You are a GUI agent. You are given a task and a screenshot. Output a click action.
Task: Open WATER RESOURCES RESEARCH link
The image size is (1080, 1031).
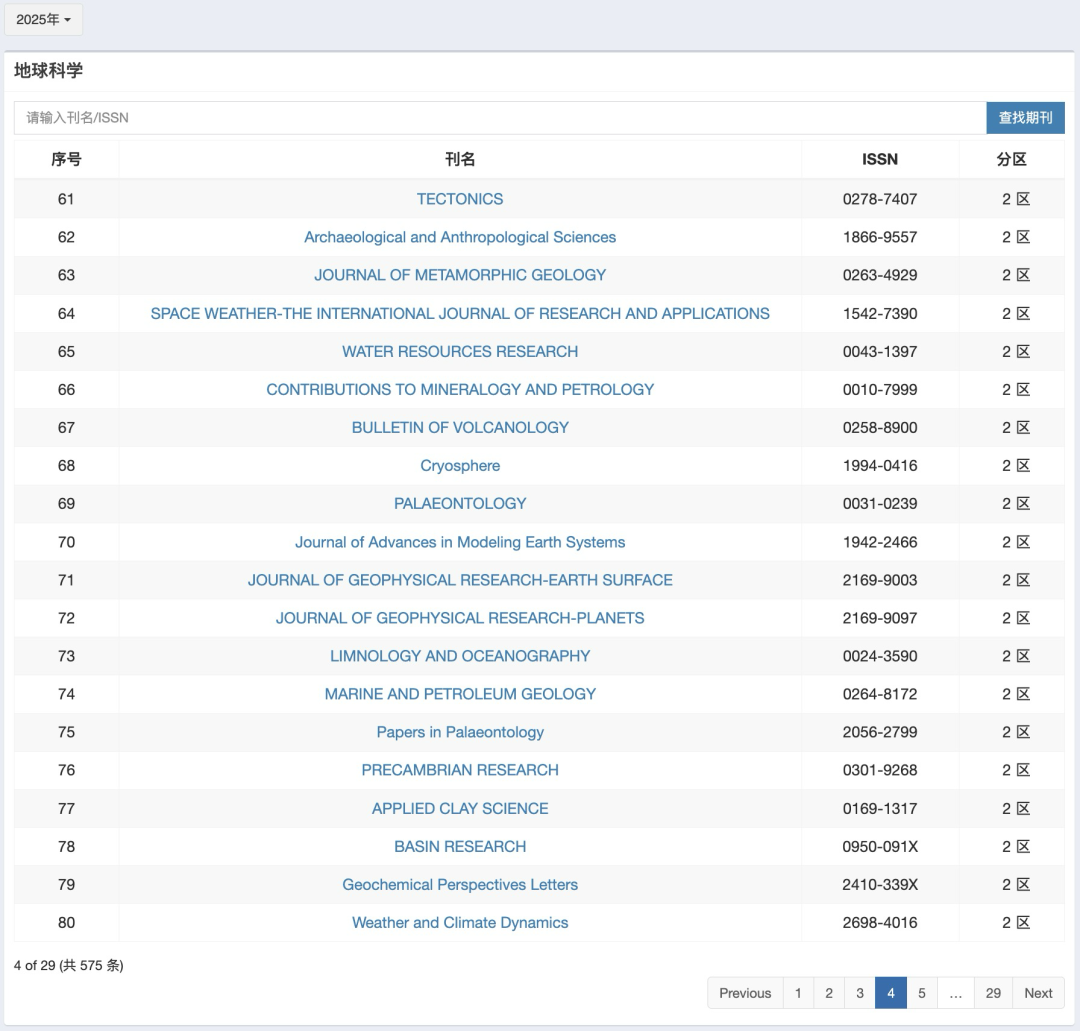460,351
